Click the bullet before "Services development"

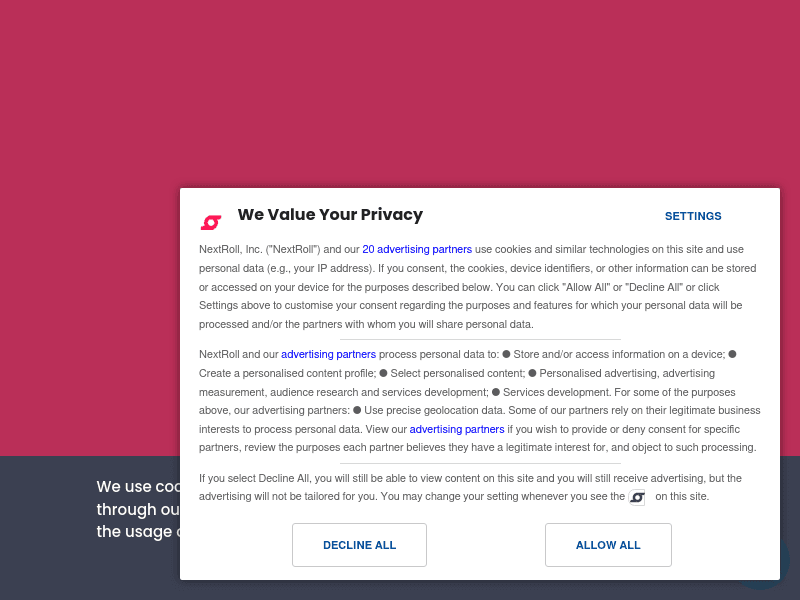click(496, 392)
